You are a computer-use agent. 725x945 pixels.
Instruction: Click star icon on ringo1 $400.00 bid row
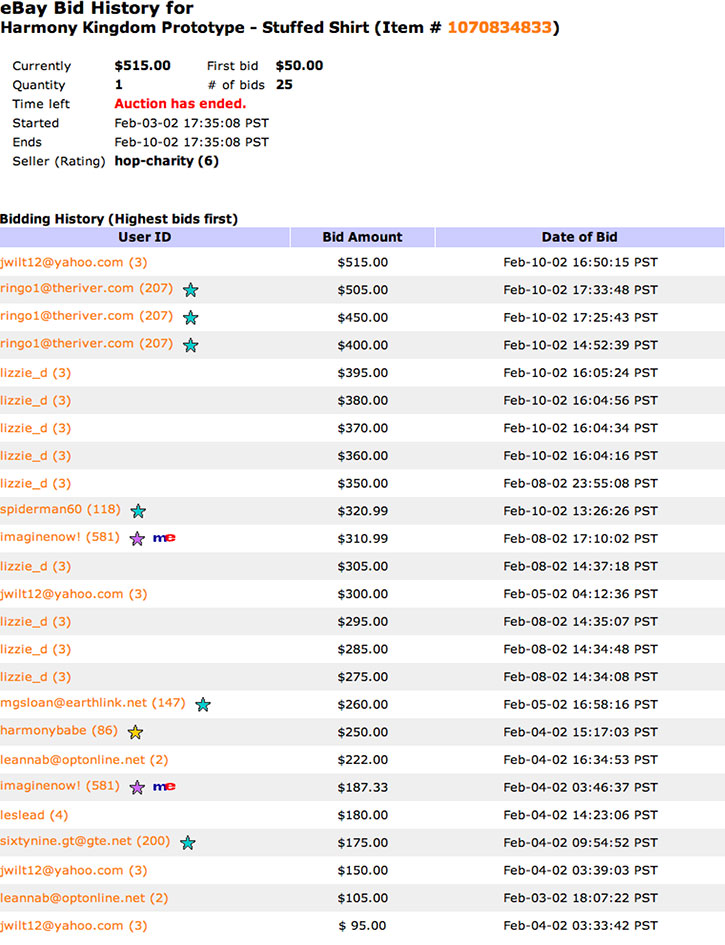tap(190, 345)
